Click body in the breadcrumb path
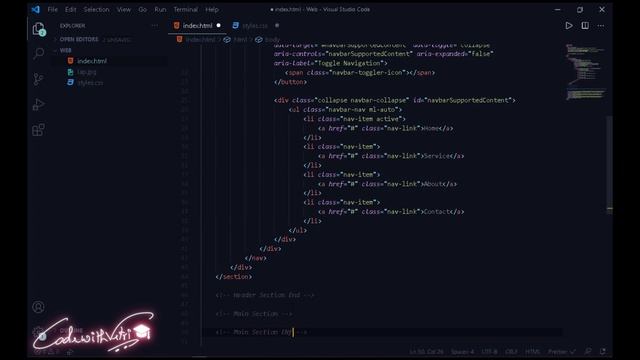The width and height of the screenshot is (640, 360). (x=272, y=40)
